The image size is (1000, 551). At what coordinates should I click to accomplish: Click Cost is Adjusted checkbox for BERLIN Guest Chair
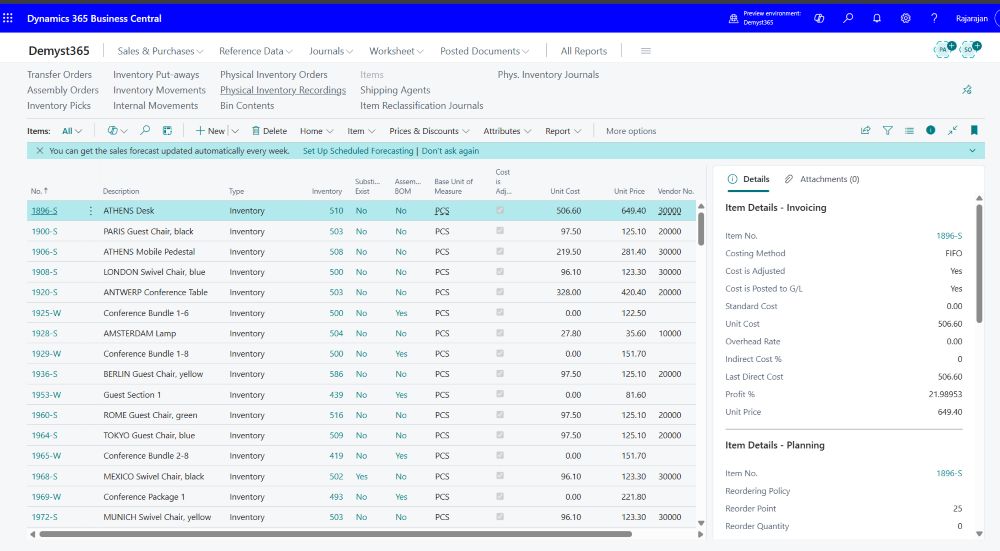[500, 373]
